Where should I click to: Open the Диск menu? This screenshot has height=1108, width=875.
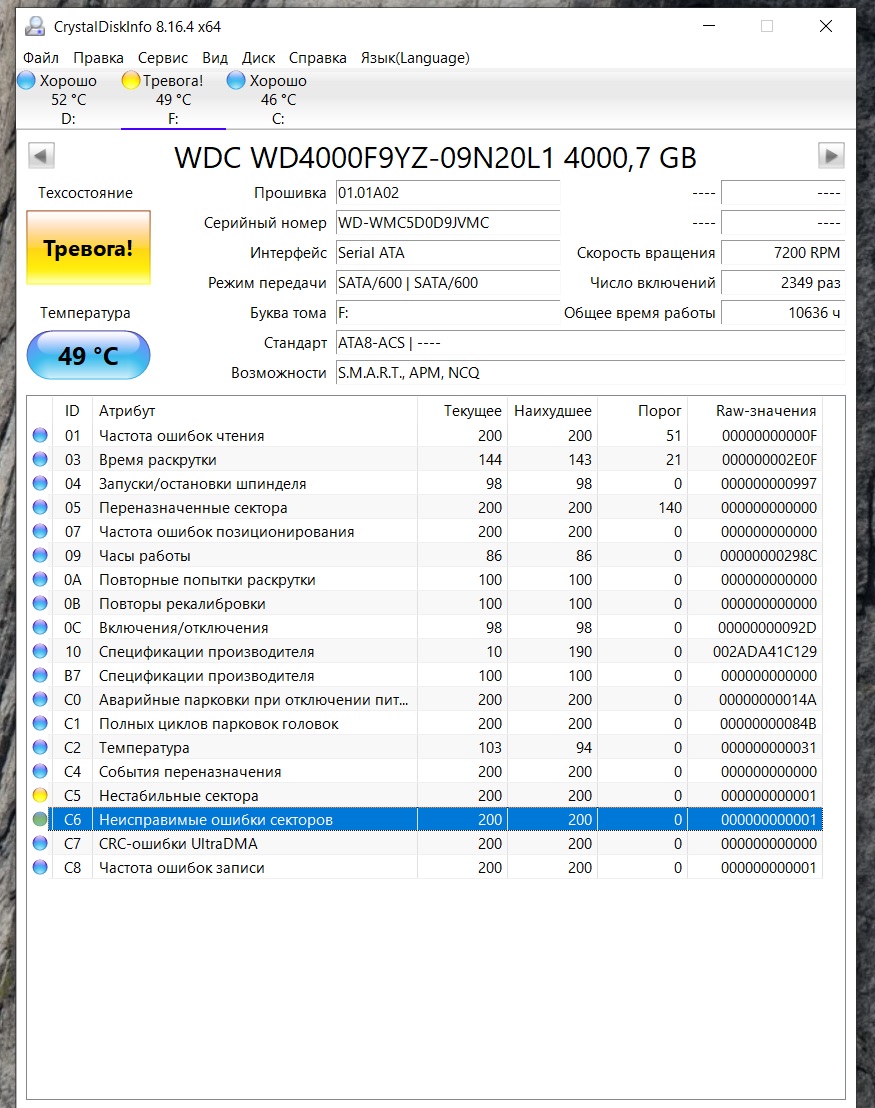(259, 58)
